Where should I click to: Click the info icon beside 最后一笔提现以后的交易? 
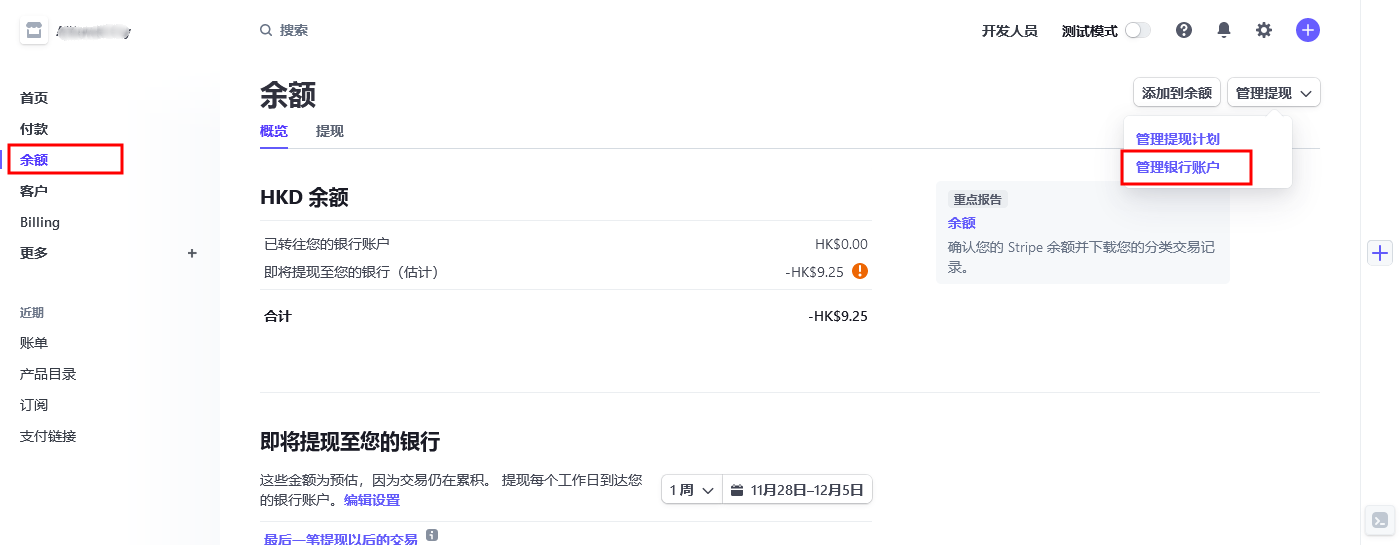432,536
